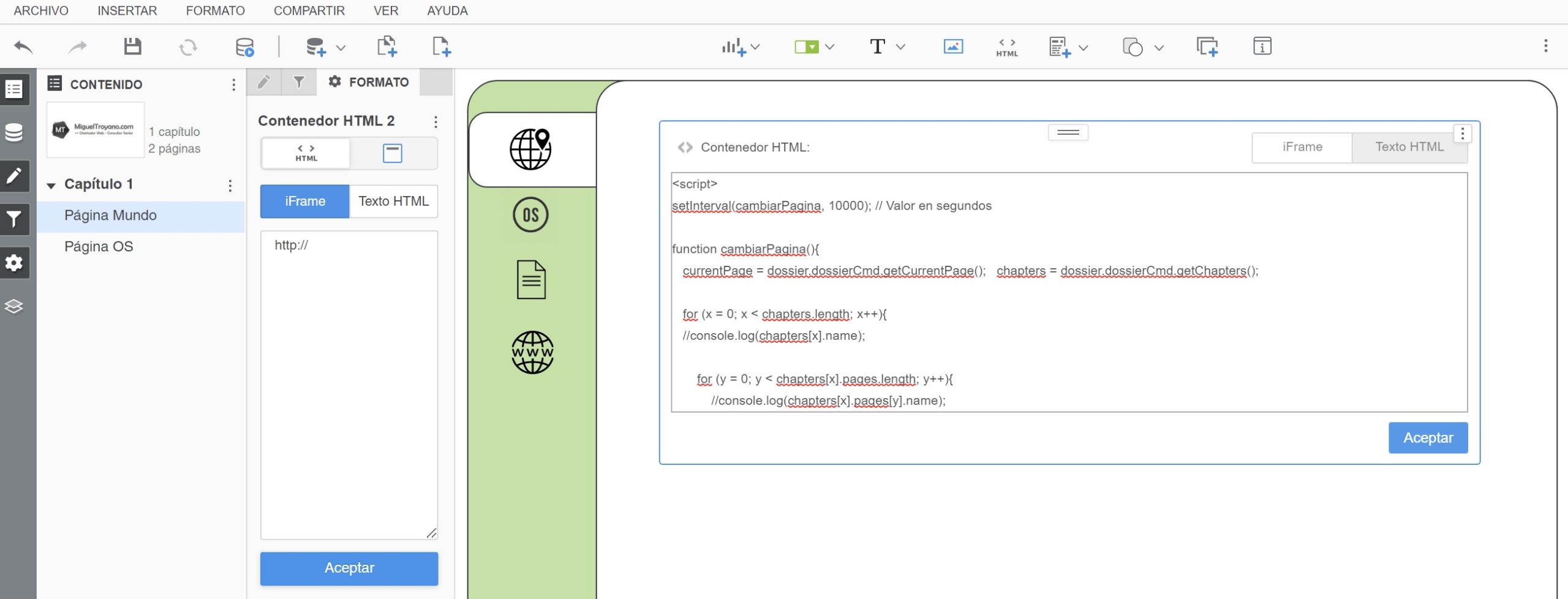Click Aceptar in the HTML container
The image size is (1568, 599).
(1428, 438)
